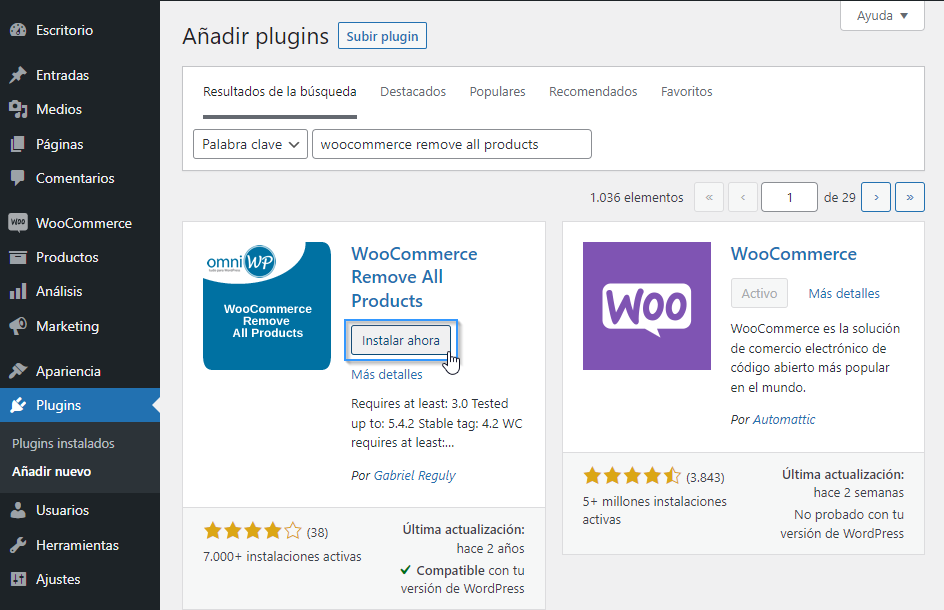
Task: Jump to the last results page
Action: 910,197
